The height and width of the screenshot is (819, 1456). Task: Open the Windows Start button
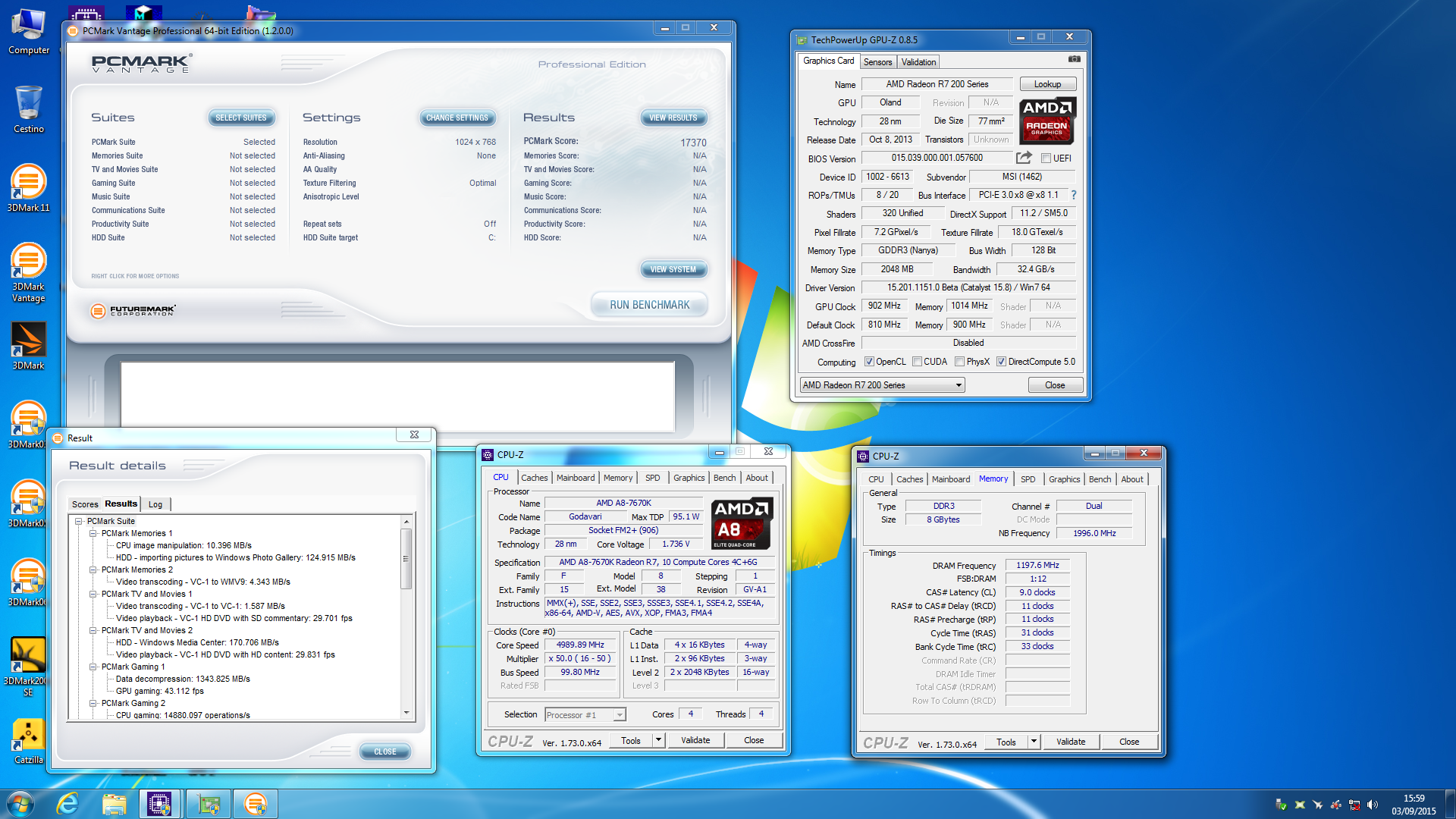[20, 804]
